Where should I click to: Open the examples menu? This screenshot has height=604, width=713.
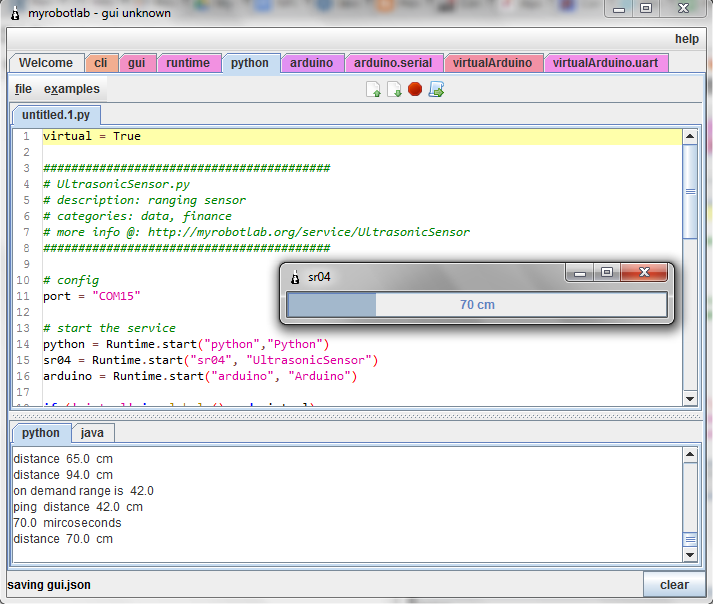[x=71, y=89]
